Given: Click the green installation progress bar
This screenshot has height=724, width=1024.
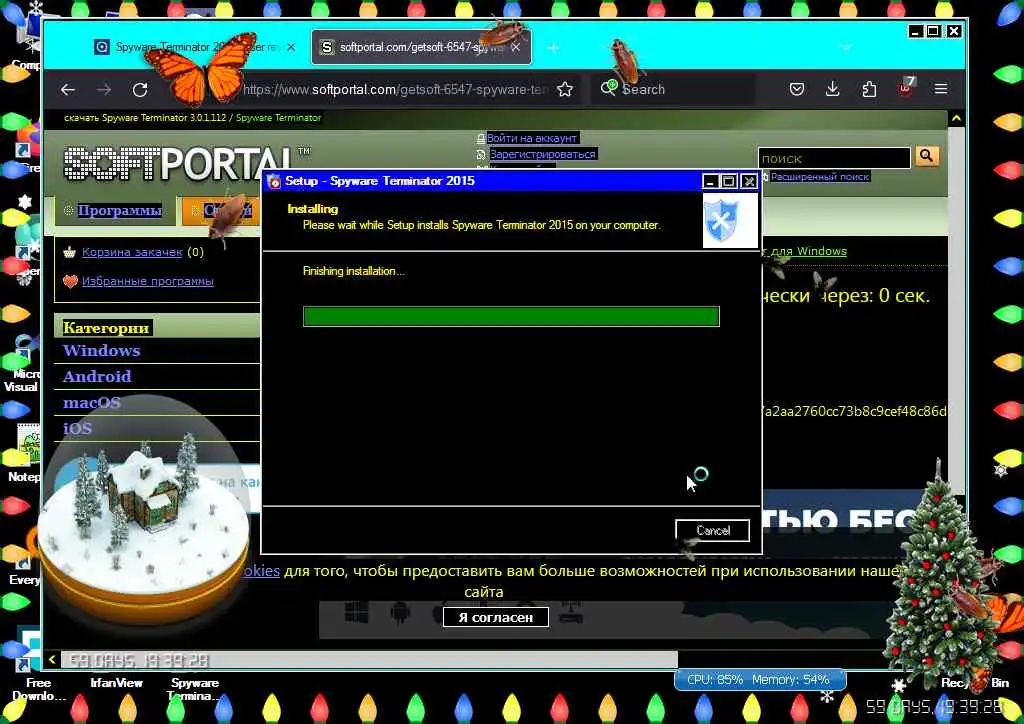Looking at the screenshot, I should 511,317.
